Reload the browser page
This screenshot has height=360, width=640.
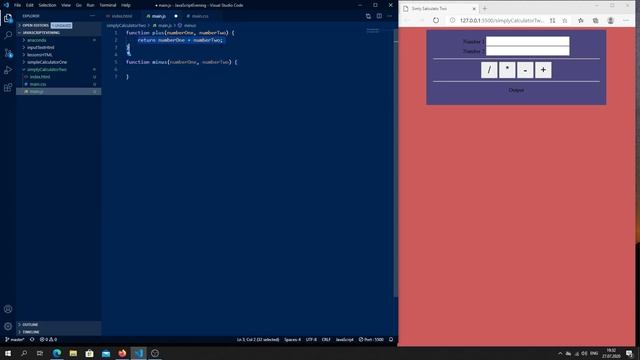(x=436, y=20)
